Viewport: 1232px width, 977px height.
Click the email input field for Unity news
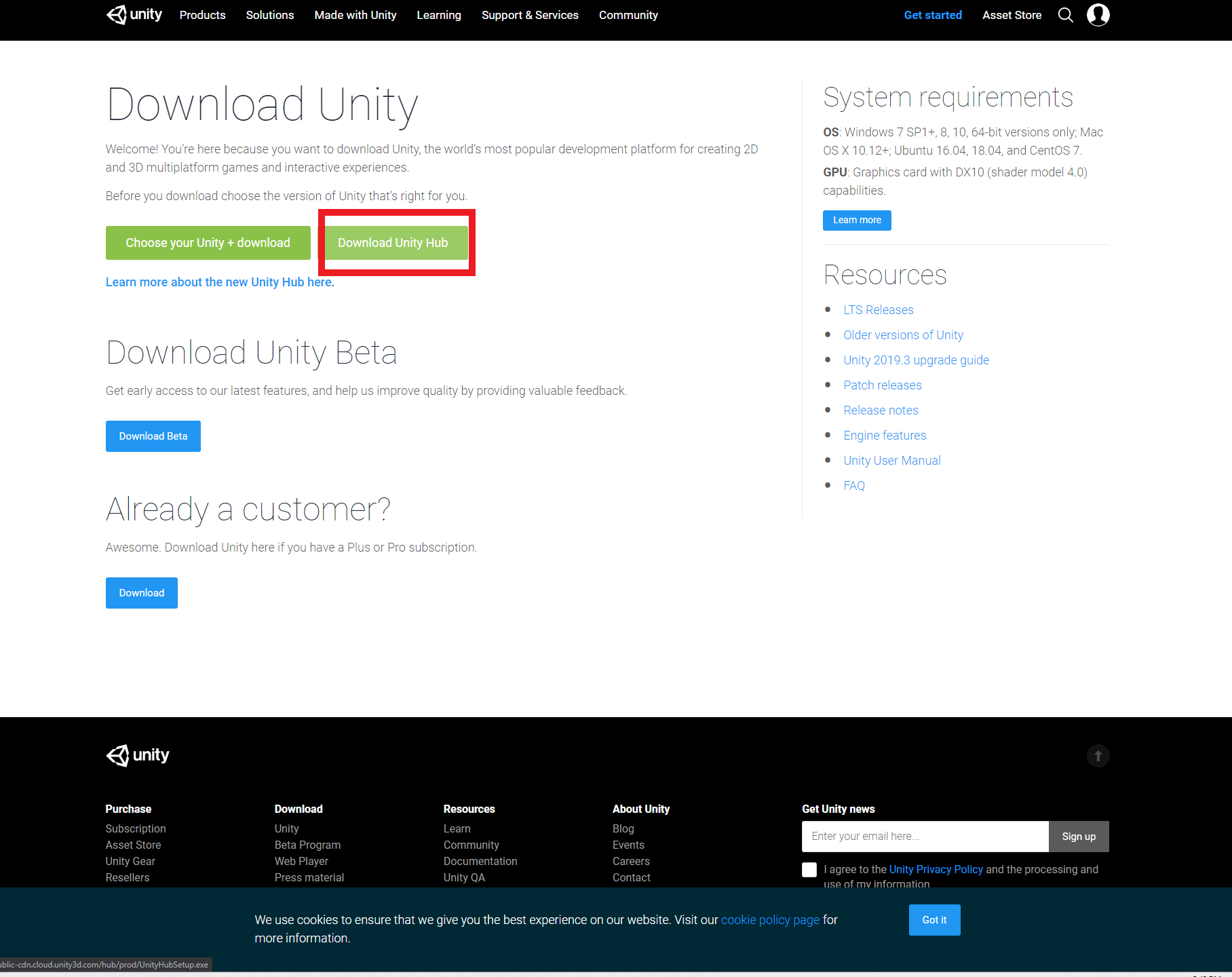(x=925, y=837)
